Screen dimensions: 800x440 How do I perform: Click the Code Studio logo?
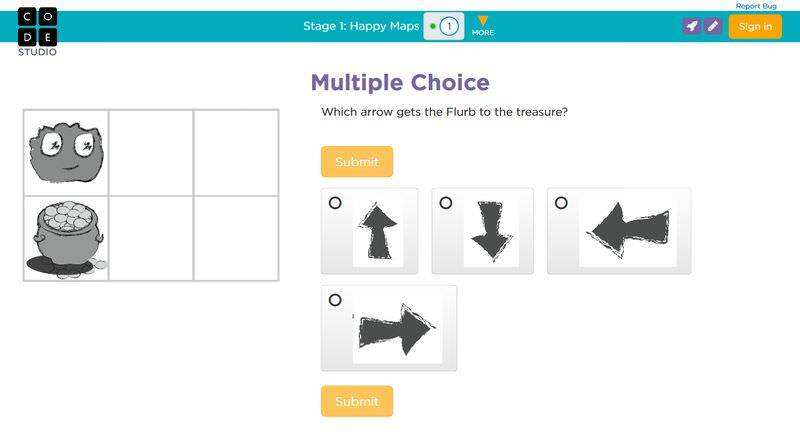point(37,28)
